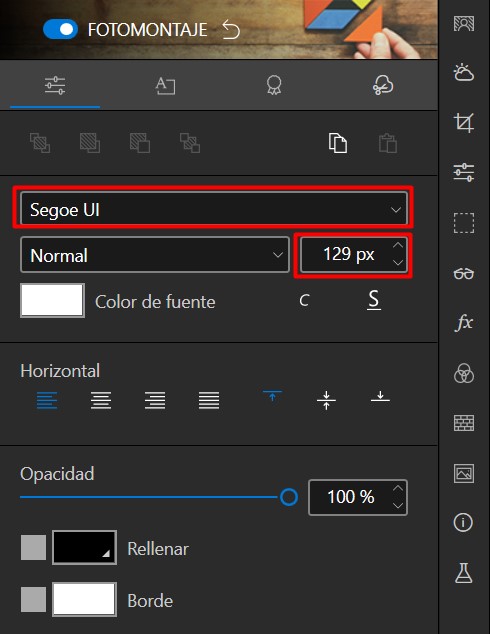
Task: Select the rectangular selection tool icon
Action: [x=463, y=223]
